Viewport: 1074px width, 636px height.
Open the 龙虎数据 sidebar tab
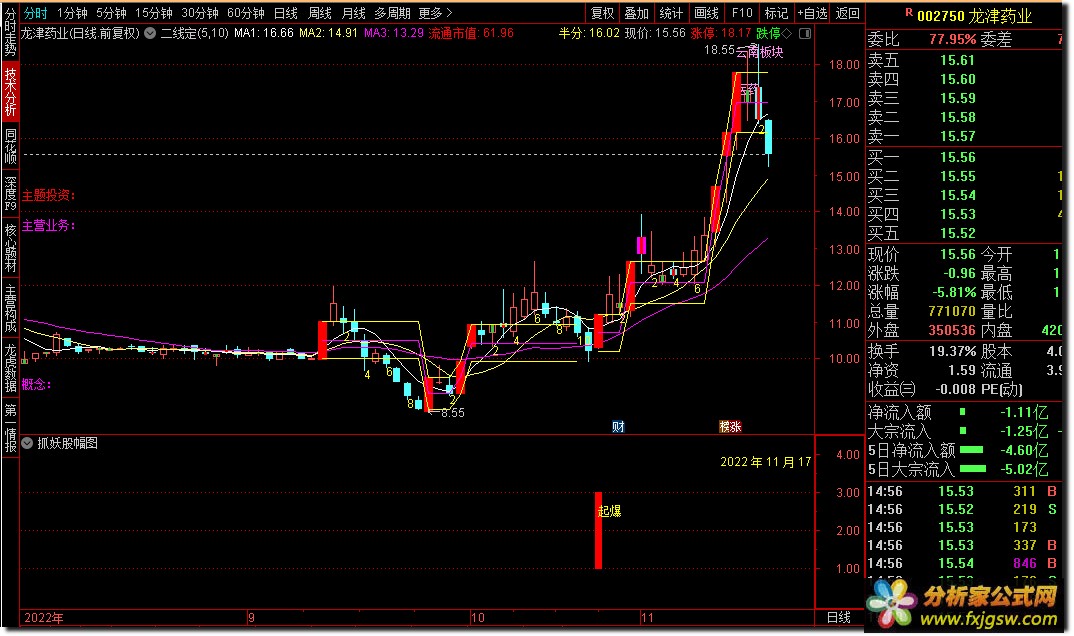[10, 368]
